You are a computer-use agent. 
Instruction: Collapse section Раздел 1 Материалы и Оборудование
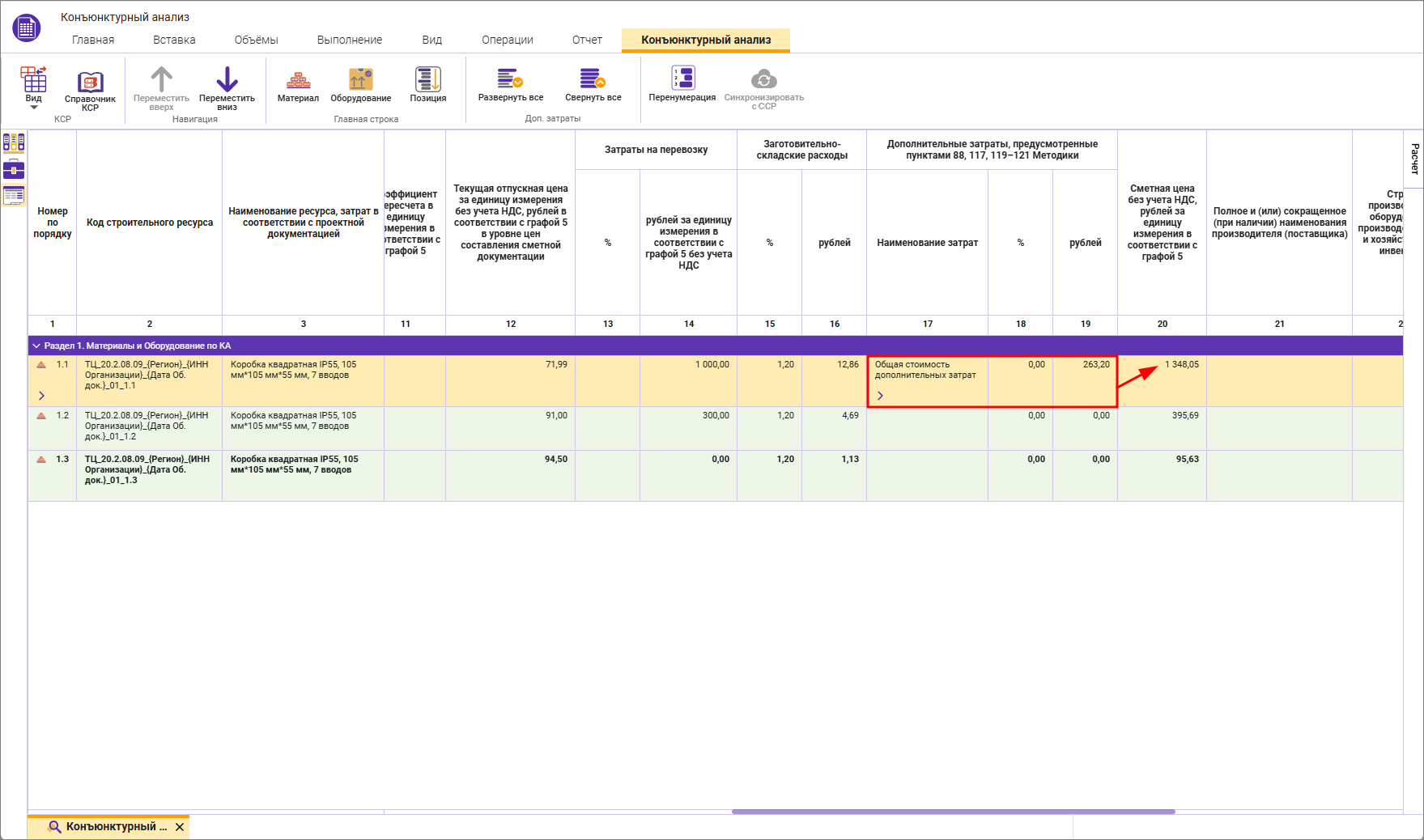point(36,346)
